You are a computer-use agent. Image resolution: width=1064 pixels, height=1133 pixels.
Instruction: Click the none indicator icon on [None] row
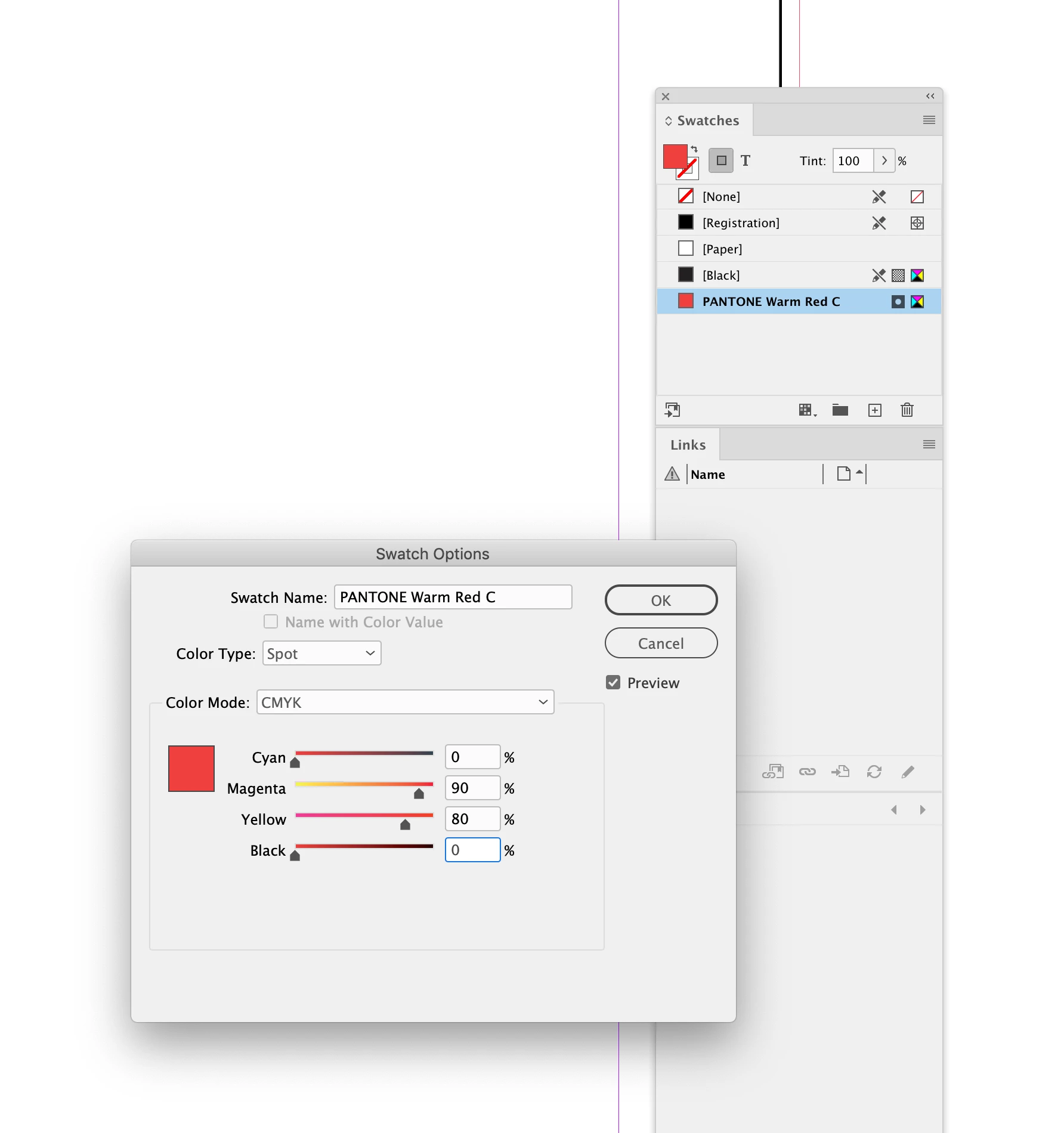point(917,196)
